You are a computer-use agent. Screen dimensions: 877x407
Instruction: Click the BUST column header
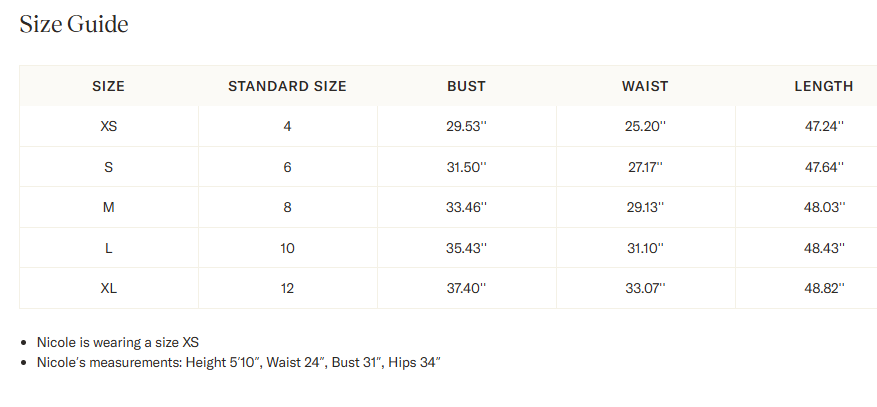tap(466, 86)
